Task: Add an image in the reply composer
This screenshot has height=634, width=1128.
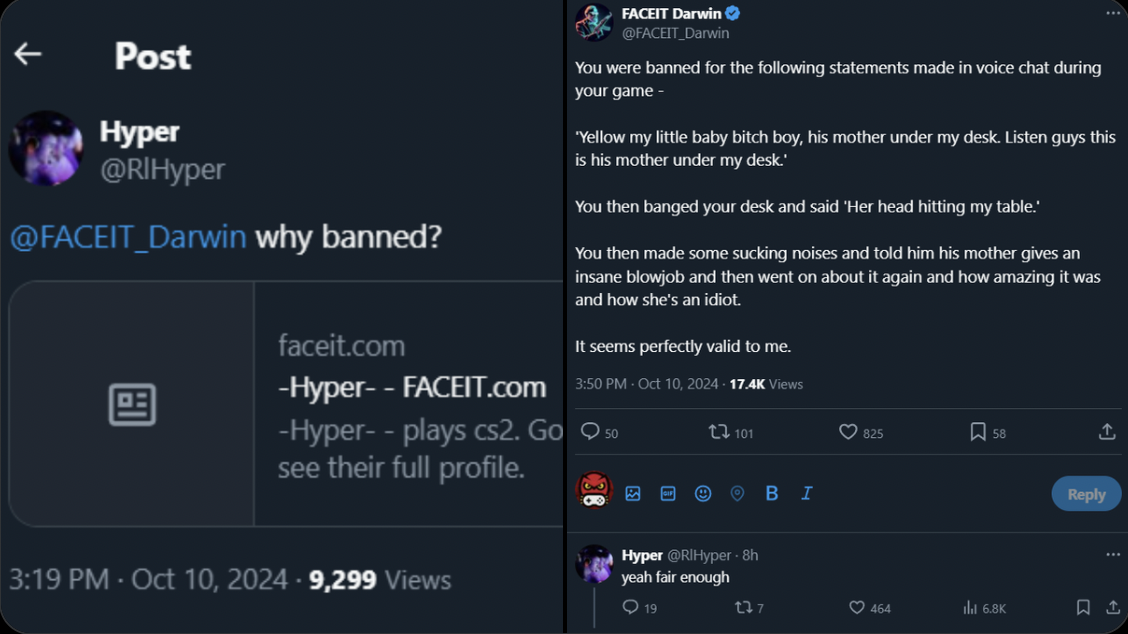Action: 633,494
